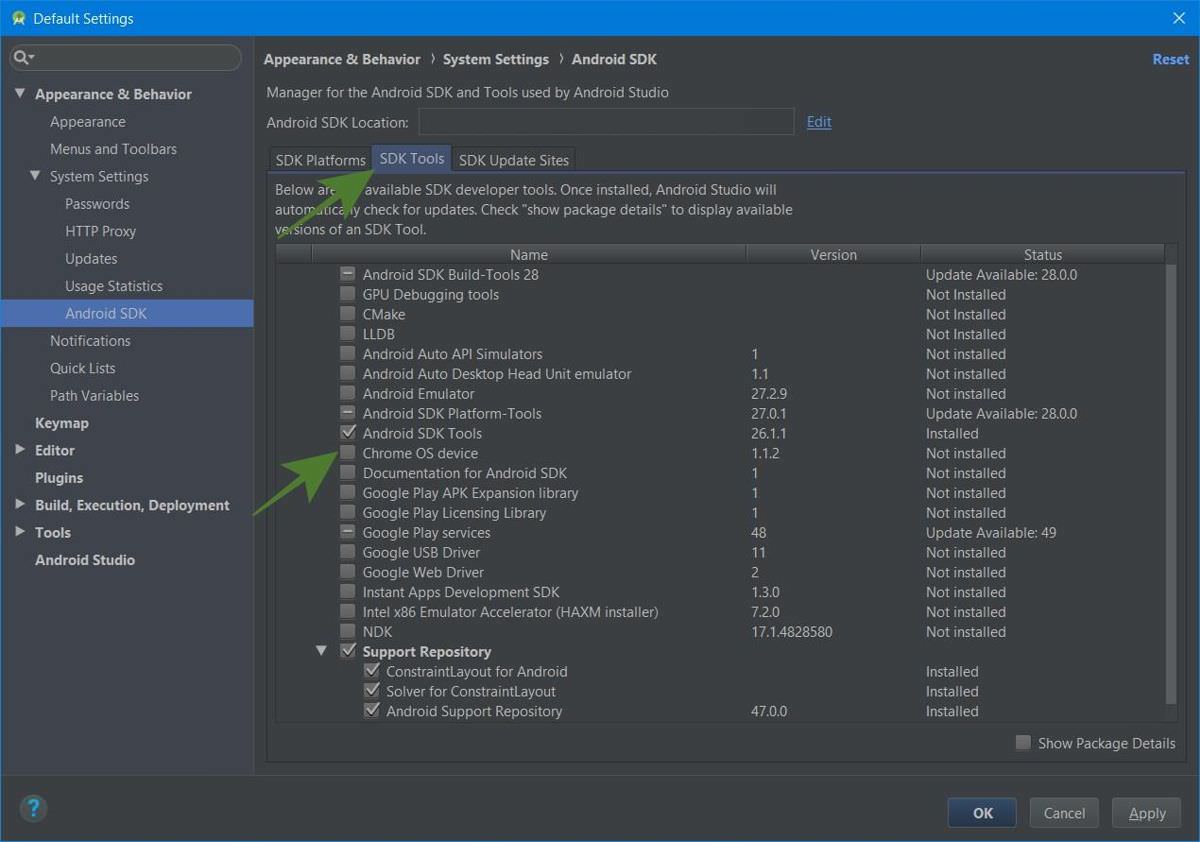This screenshot has height=842, width=1200.
Task: Select Instant Apps Development SDK row
Action: (720, 592)
